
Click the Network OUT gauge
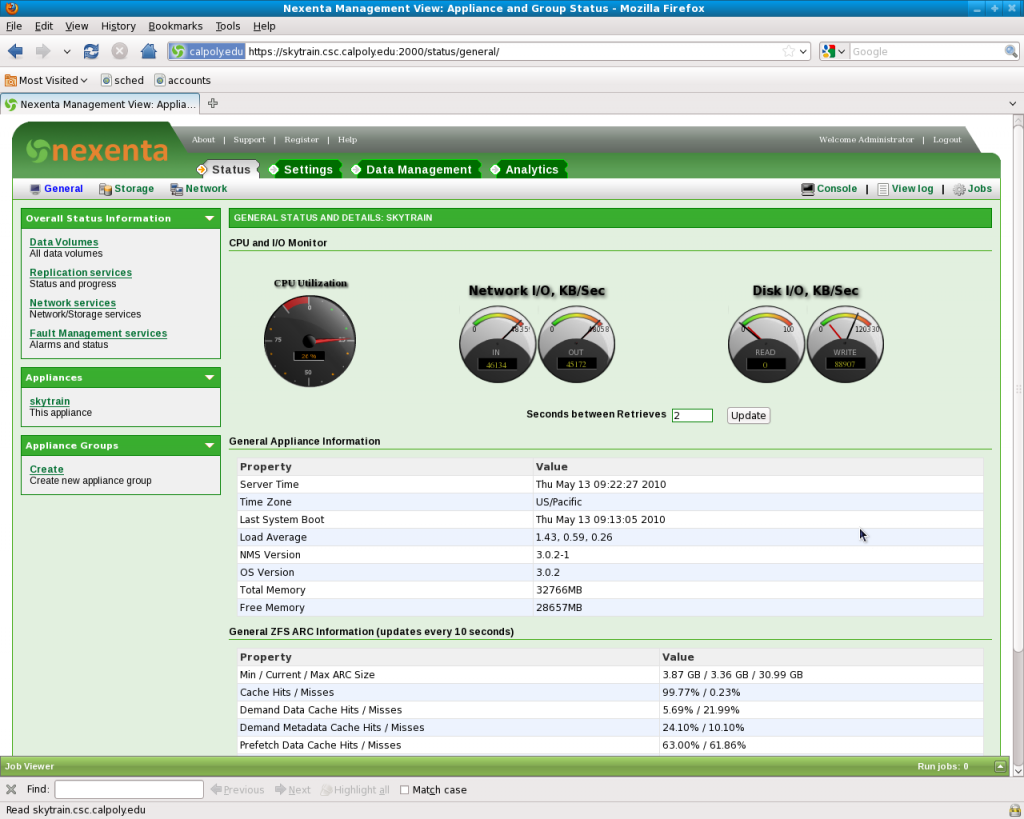point(576,344)
